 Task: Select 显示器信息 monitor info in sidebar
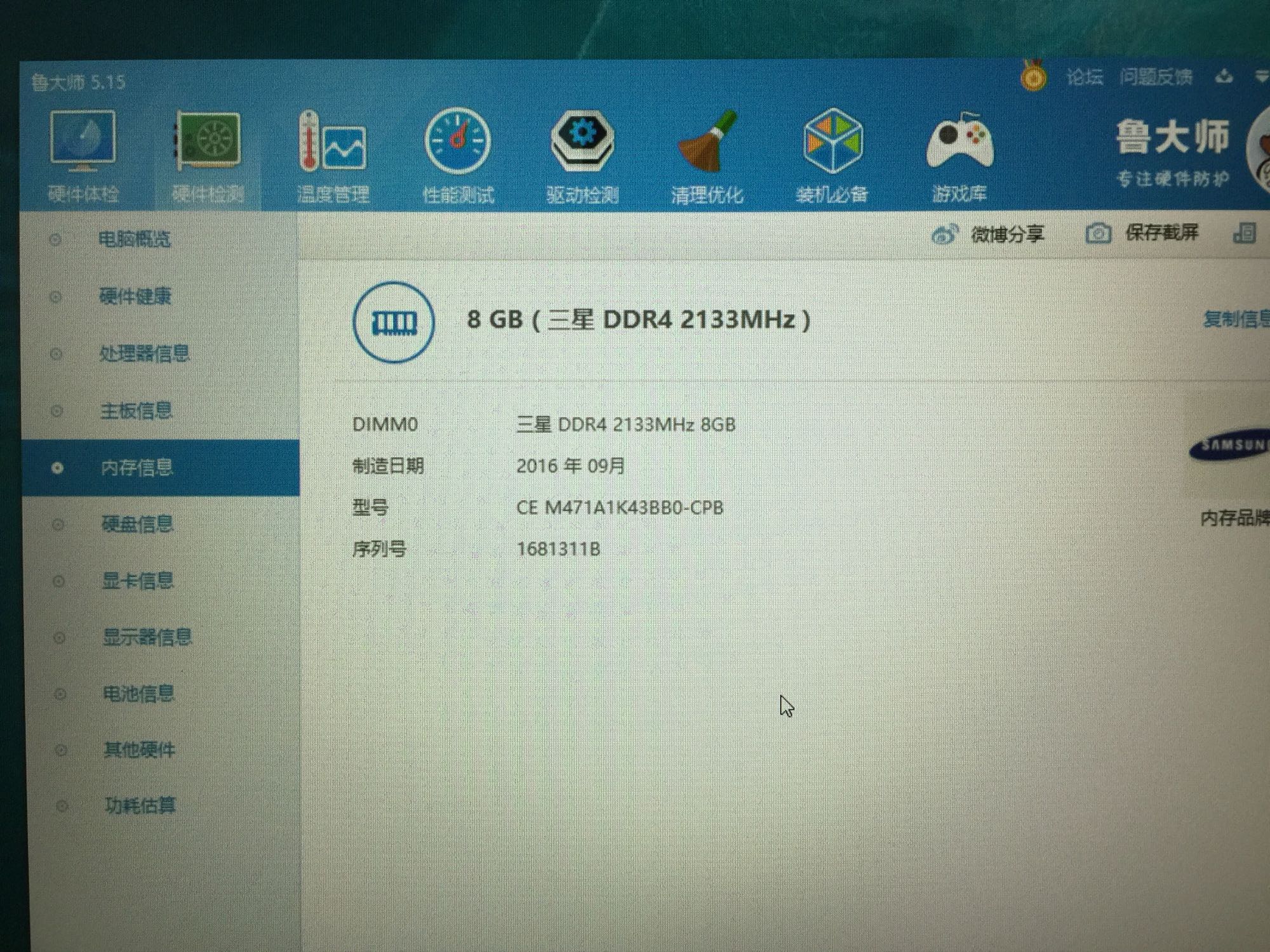(147, 637)
